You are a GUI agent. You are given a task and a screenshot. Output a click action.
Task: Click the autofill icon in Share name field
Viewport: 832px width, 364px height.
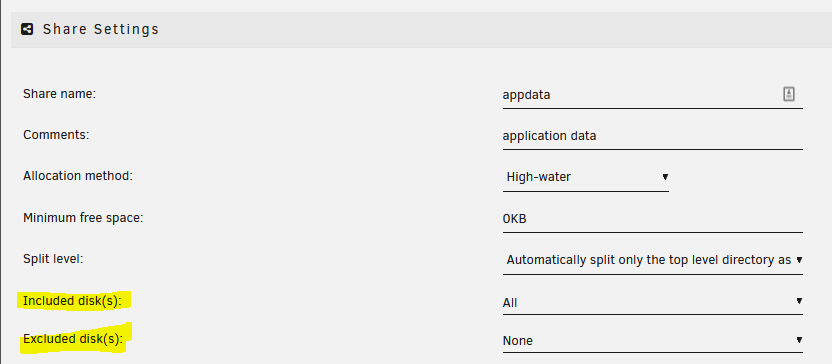coord(788,94)
